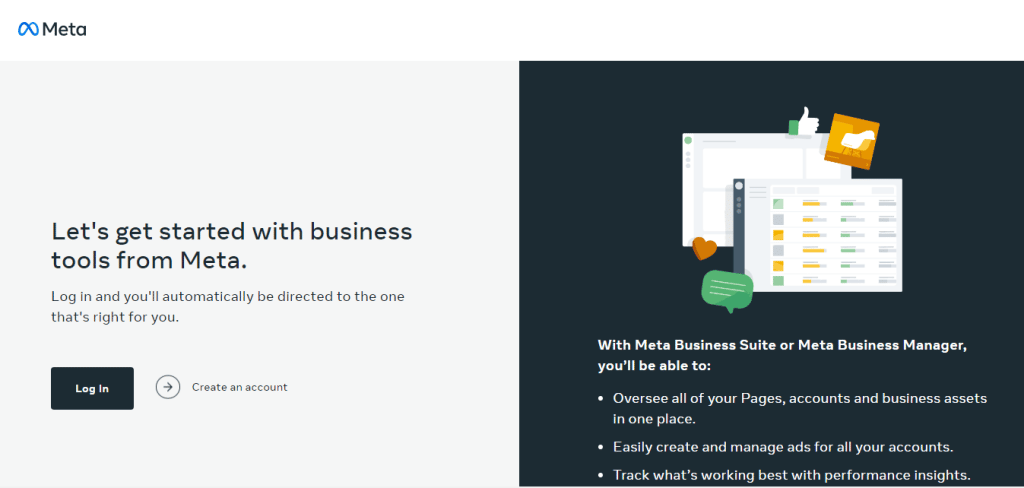Click the Log In button
The image size is (1024, 488).
tap(92, 388)
